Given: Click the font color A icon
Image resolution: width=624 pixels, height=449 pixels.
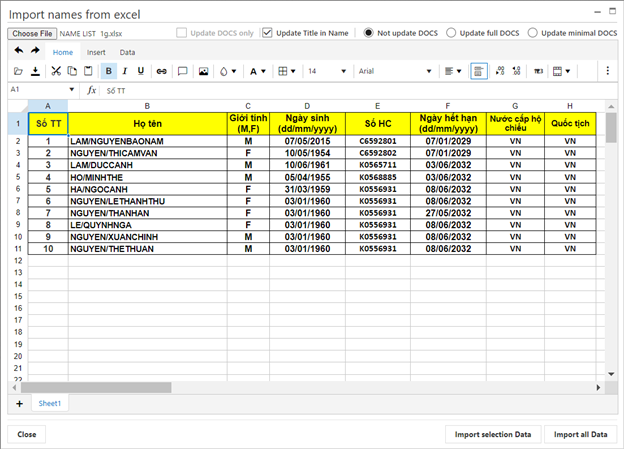Looking at the screenshot, I should point(253,71).
